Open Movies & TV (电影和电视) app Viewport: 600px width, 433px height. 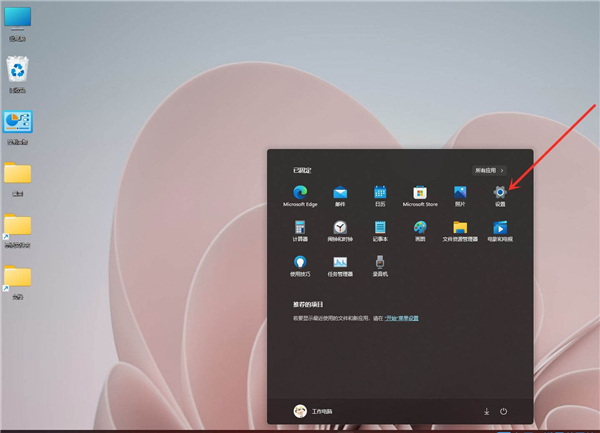(500, 231)
